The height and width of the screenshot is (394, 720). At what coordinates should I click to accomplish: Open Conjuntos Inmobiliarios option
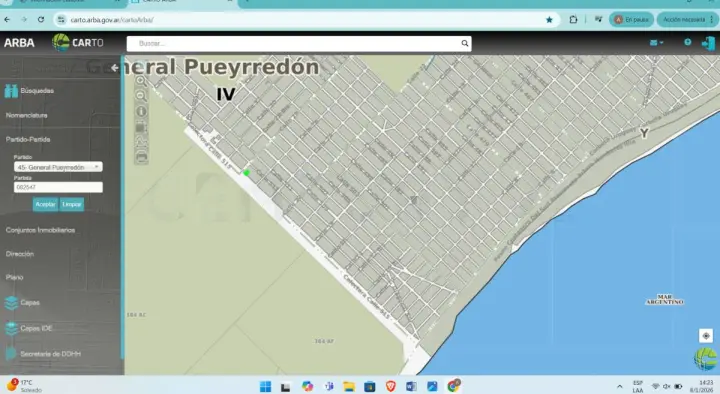tap(40, 230)
